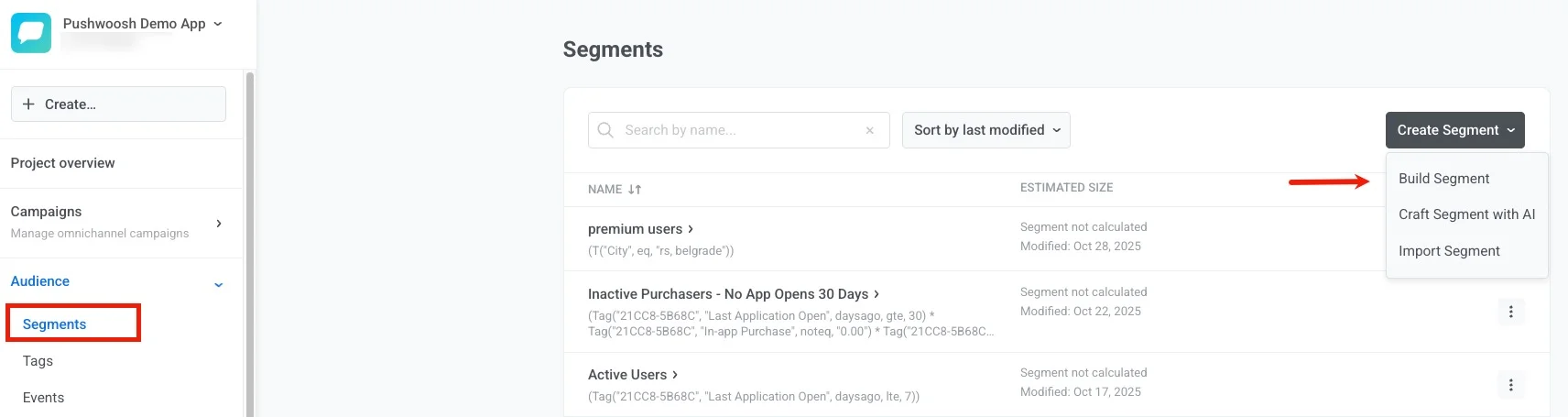
Task: Expand Campaigns with the chevron arrow
Action: tap(218, 224)
